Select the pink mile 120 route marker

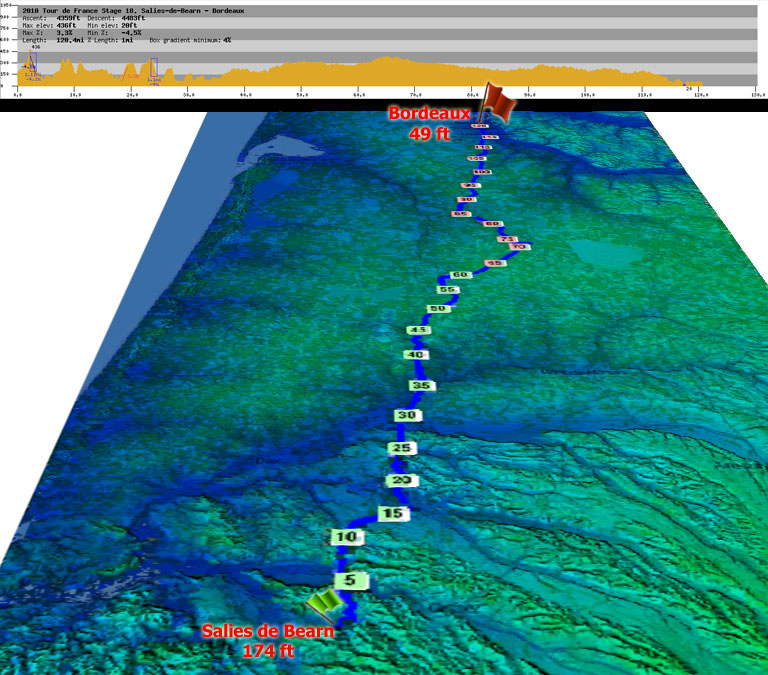[480, 126]
